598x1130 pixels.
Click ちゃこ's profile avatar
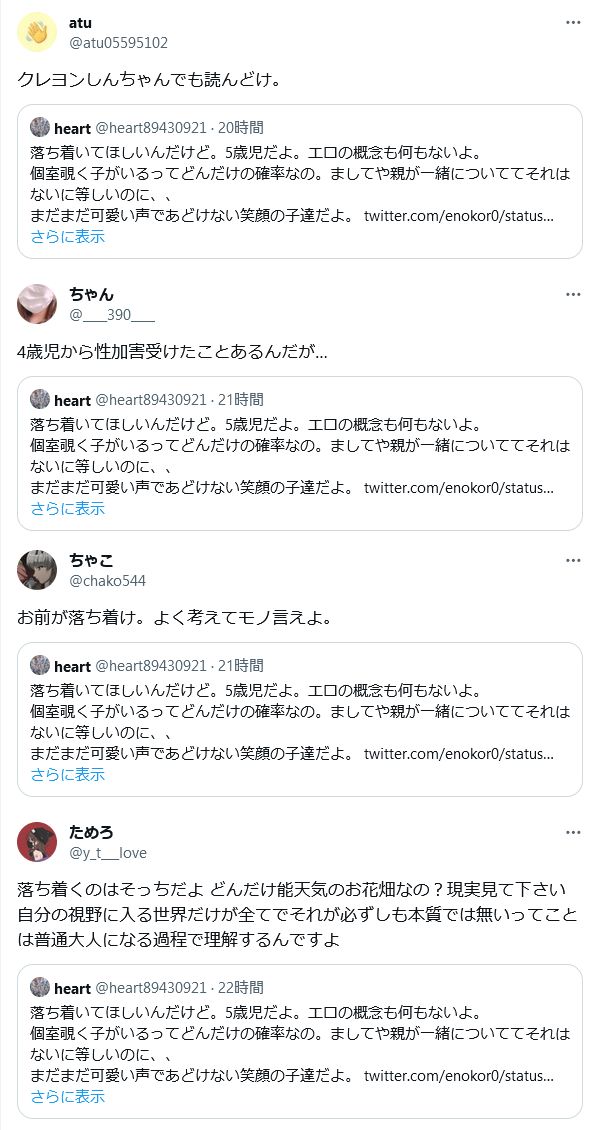[37, 570]
